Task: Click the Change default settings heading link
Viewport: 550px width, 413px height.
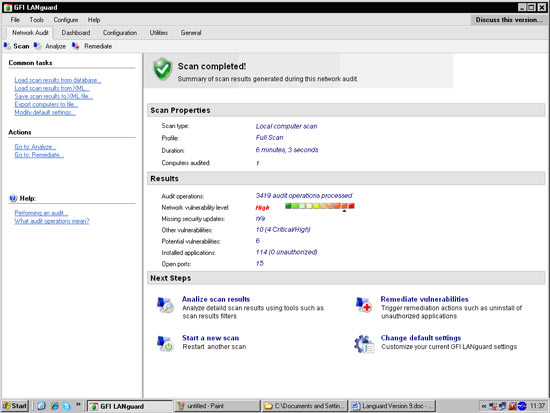Action: (421, 338)
